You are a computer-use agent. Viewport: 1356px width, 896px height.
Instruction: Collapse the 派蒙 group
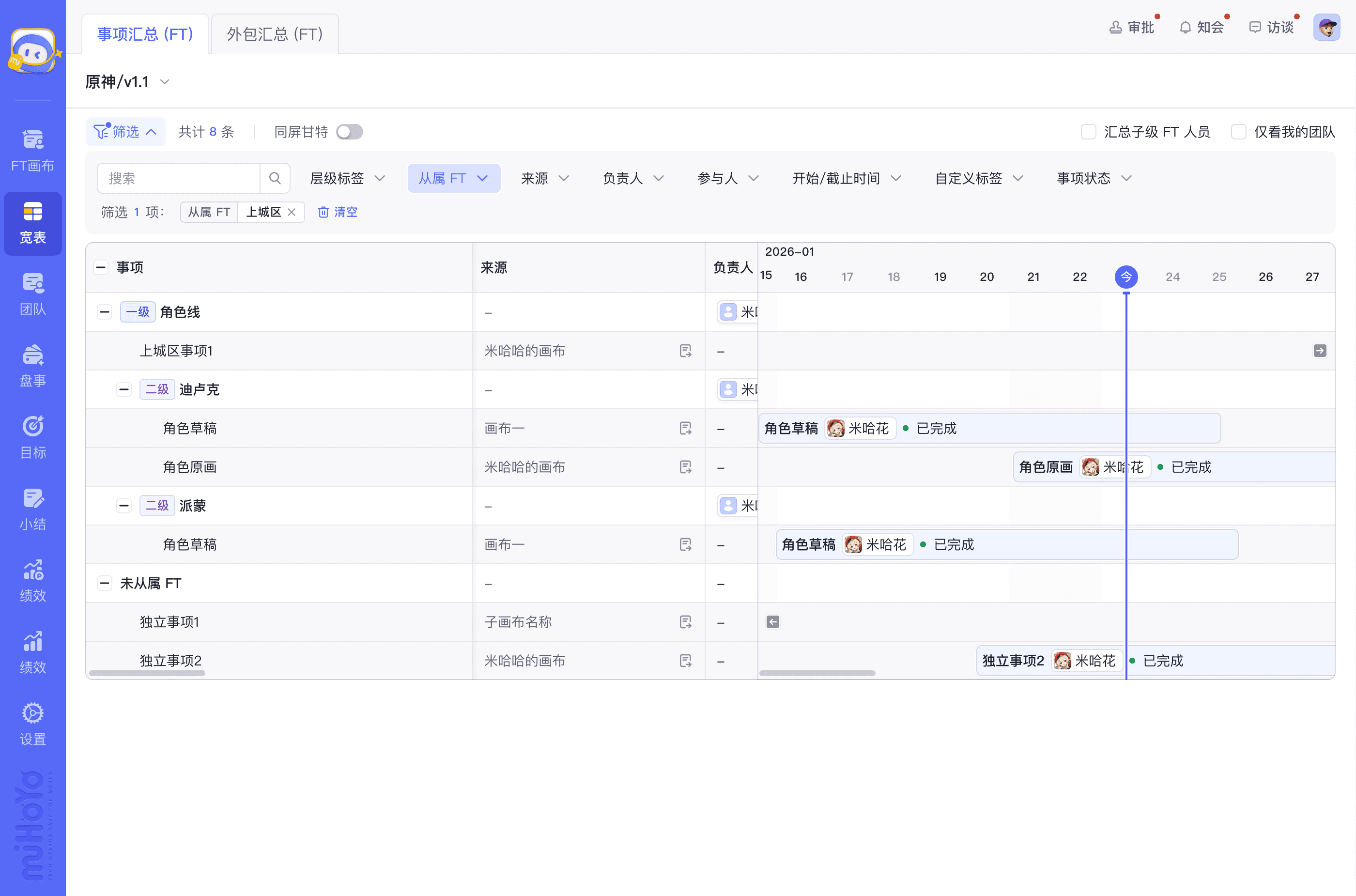coord(124,506)
